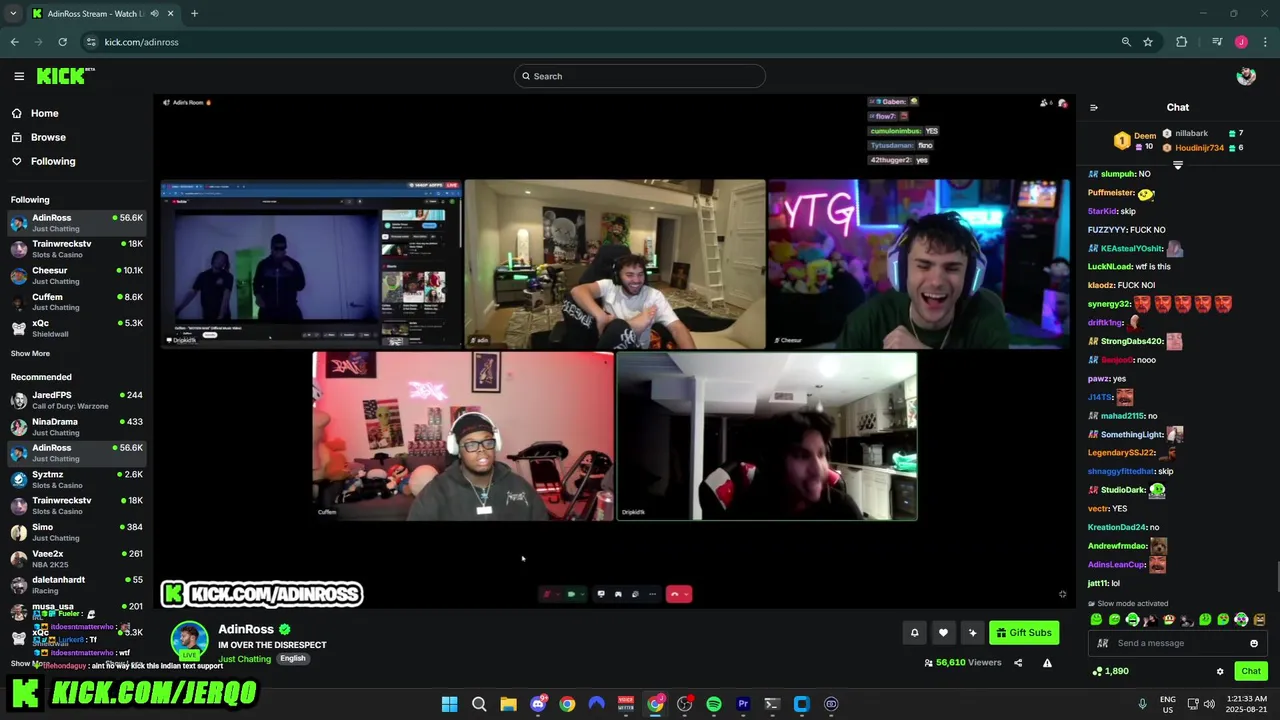
Task: Click the channel points balance 1,890
Action: (1111, 671)
